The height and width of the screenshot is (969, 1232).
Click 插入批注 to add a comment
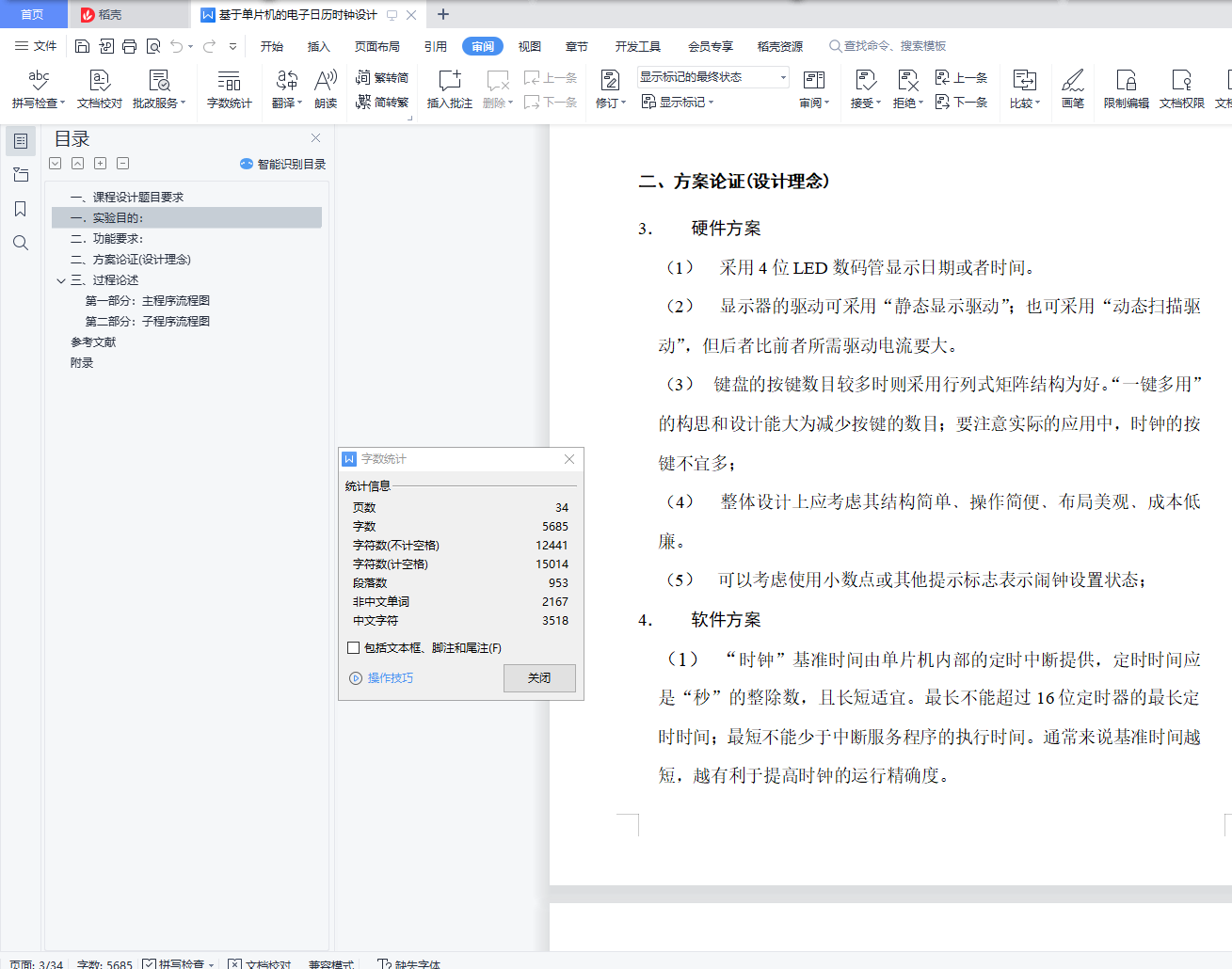click(450, 89)
